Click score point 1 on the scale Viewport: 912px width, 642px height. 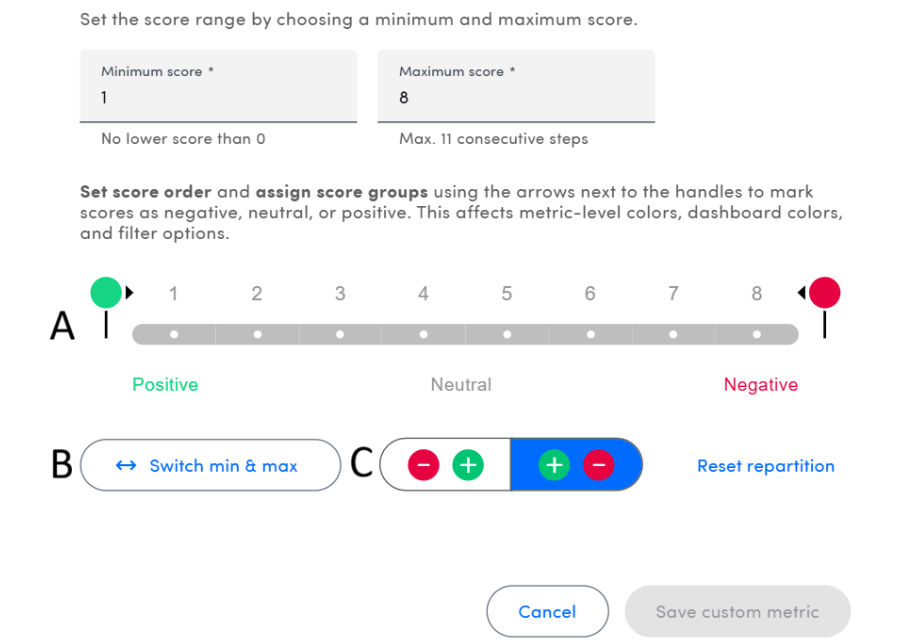tap(174, 334)
